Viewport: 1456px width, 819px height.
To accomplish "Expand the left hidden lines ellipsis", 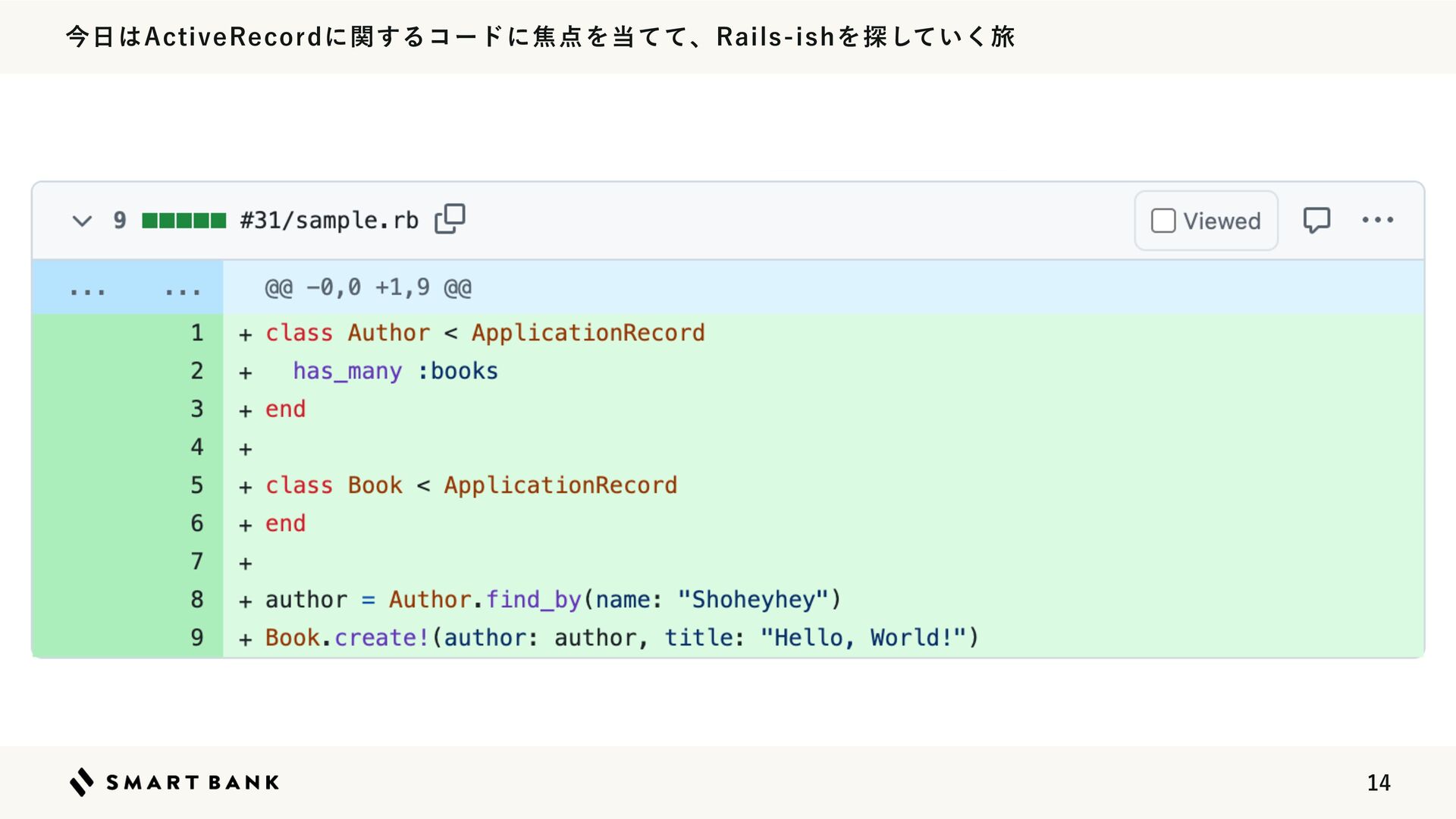I will coord(87,289).
